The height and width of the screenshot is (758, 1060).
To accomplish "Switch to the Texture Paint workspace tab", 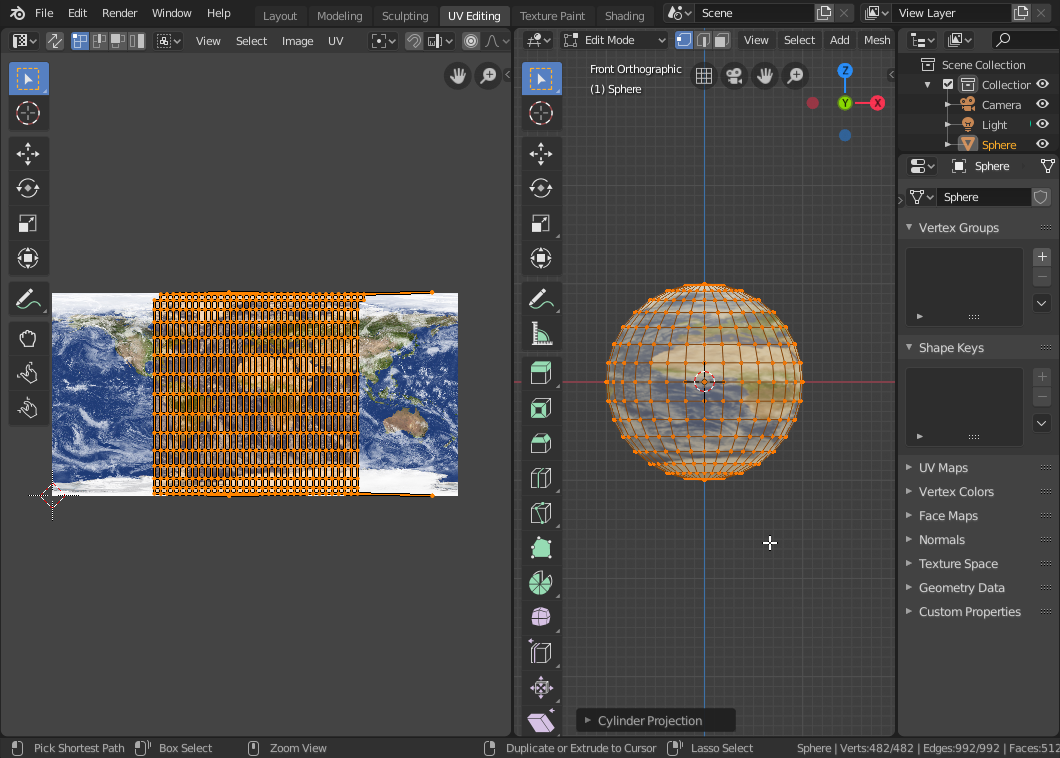I will tap(552, 16).
